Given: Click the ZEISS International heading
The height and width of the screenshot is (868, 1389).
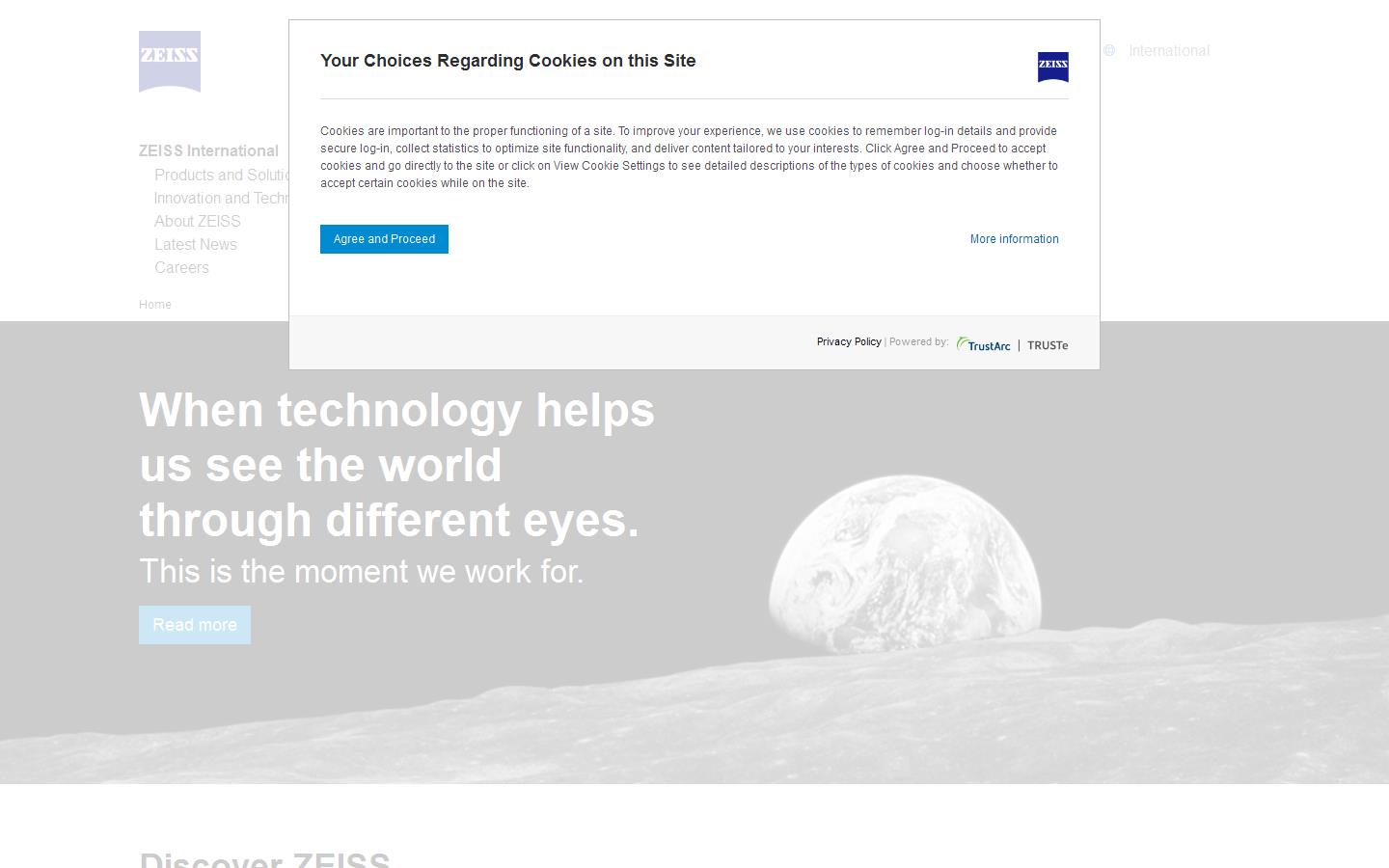Looking at the screenshot, I should coord(208,151).
